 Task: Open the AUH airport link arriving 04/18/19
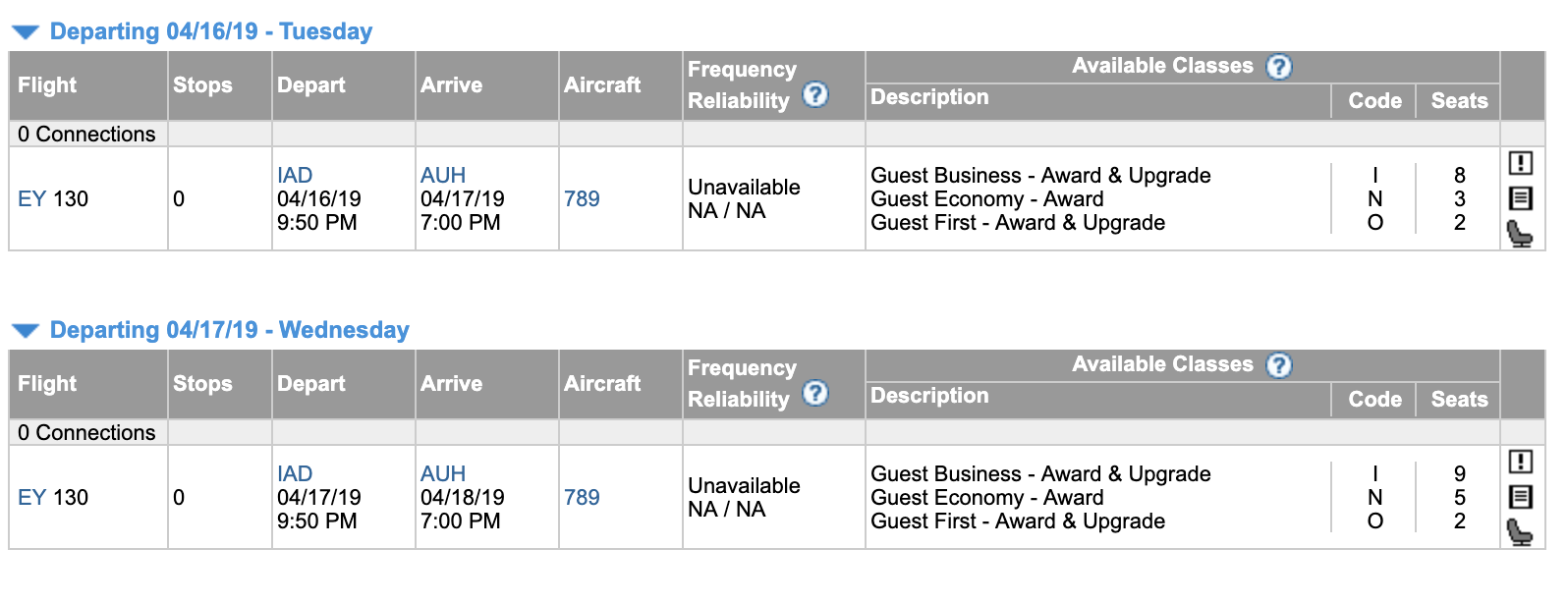coord(443,474)
